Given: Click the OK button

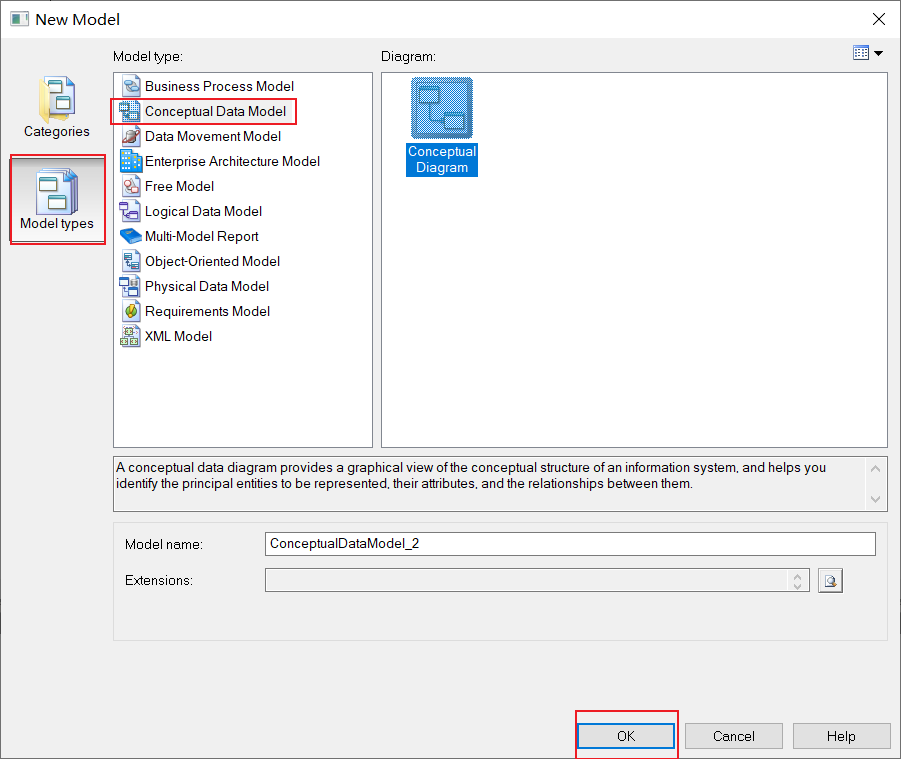Looking at the screenshot, I should (626, 736).
